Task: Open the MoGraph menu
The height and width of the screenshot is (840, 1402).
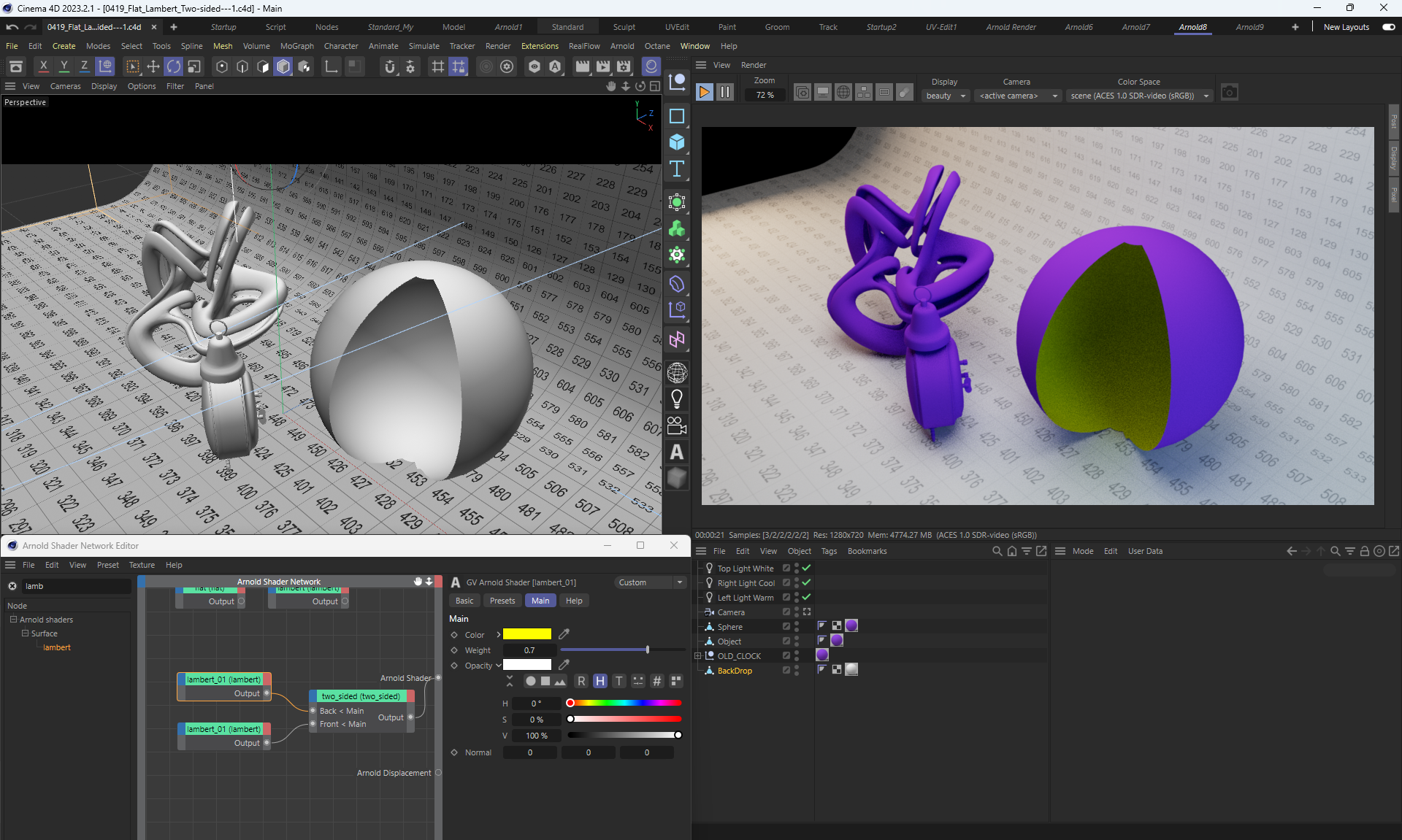Action: coord(296,46)
